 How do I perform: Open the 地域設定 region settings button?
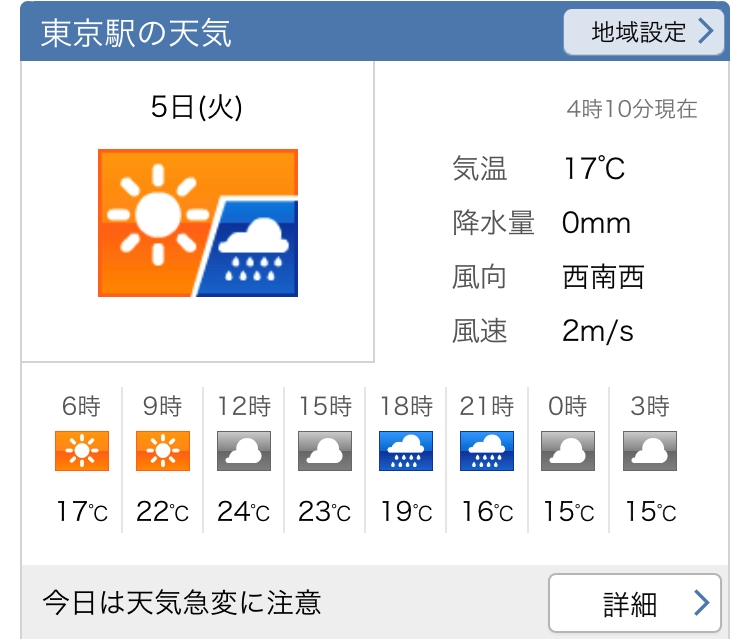643,32
